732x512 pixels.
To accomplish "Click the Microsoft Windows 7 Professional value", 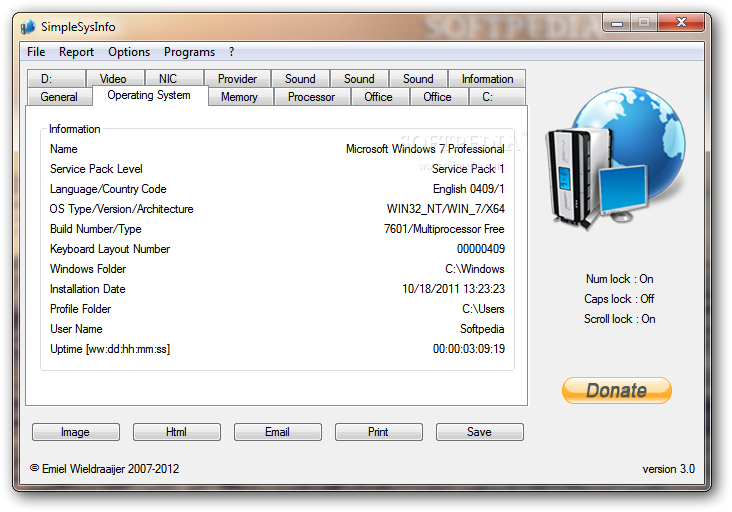I will pyautogui.click(x=425, y=149).
